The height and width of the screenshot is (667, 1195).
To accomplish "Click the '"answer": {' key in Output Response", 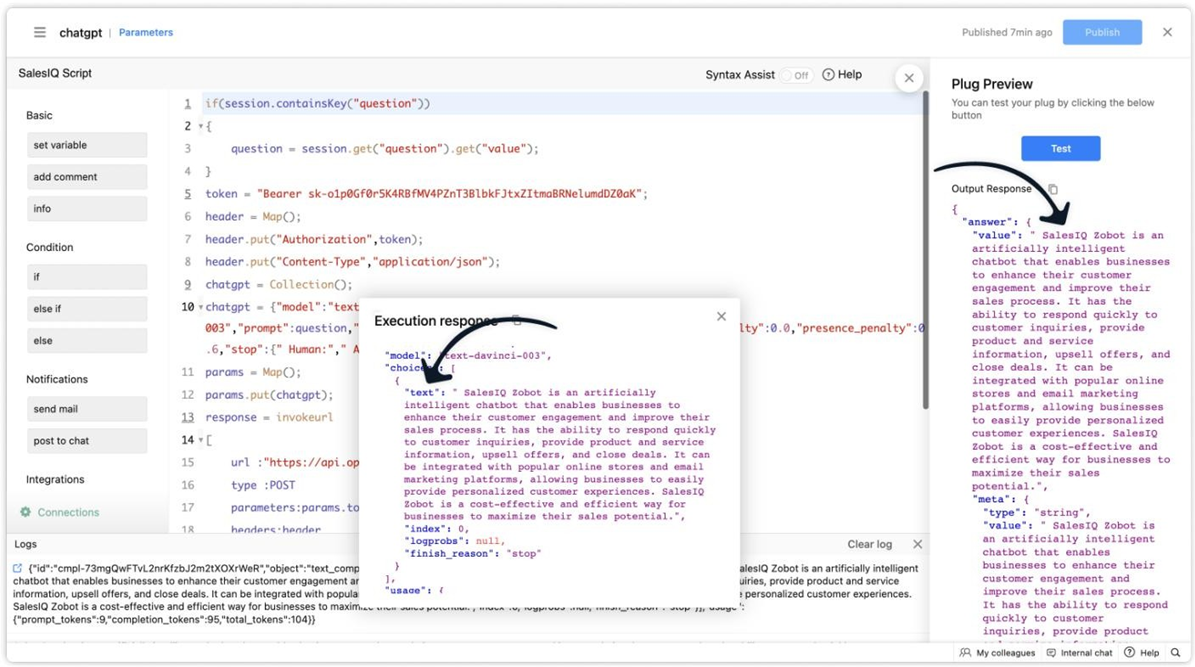I will pos(997,222).
